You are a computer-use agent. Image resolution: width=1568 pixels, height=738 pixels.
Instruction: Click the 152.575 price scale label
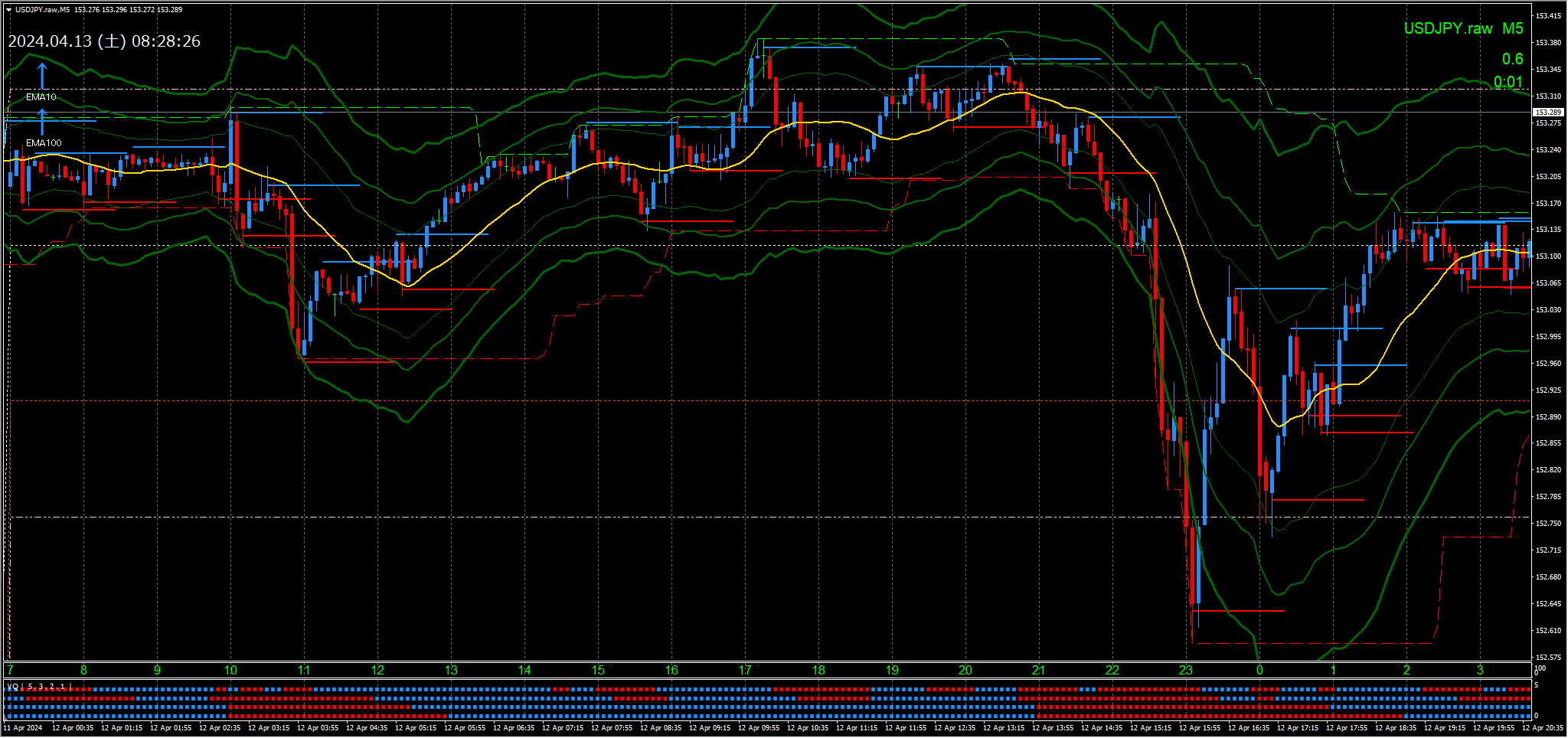pos(1548,658)
